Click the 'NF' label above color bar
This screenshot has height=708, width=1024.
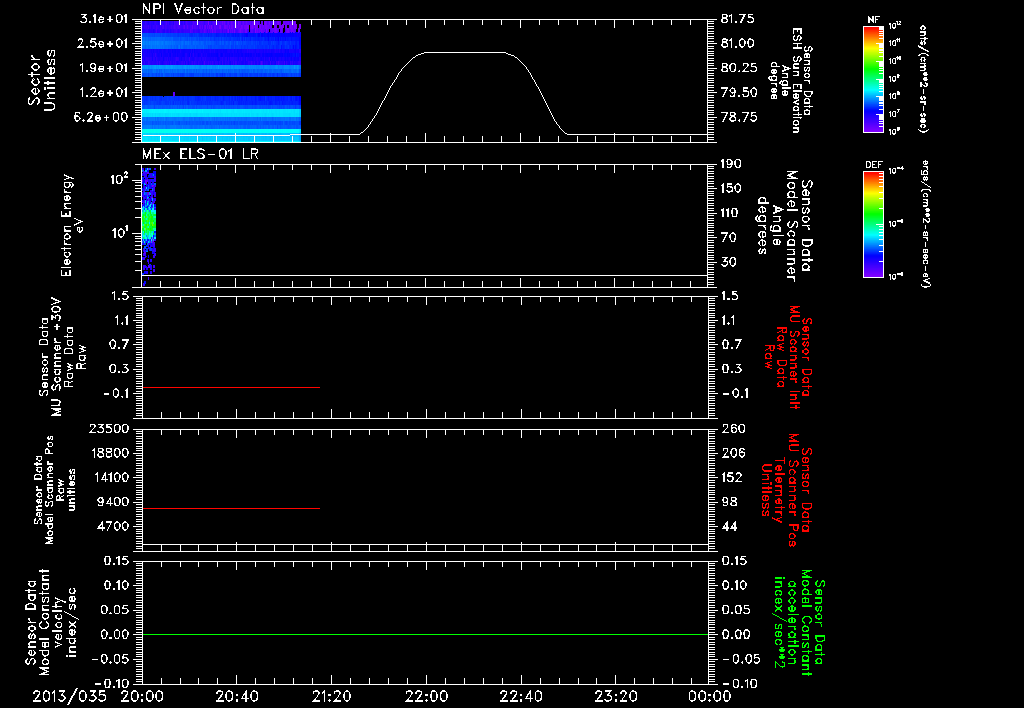point(873,20)
